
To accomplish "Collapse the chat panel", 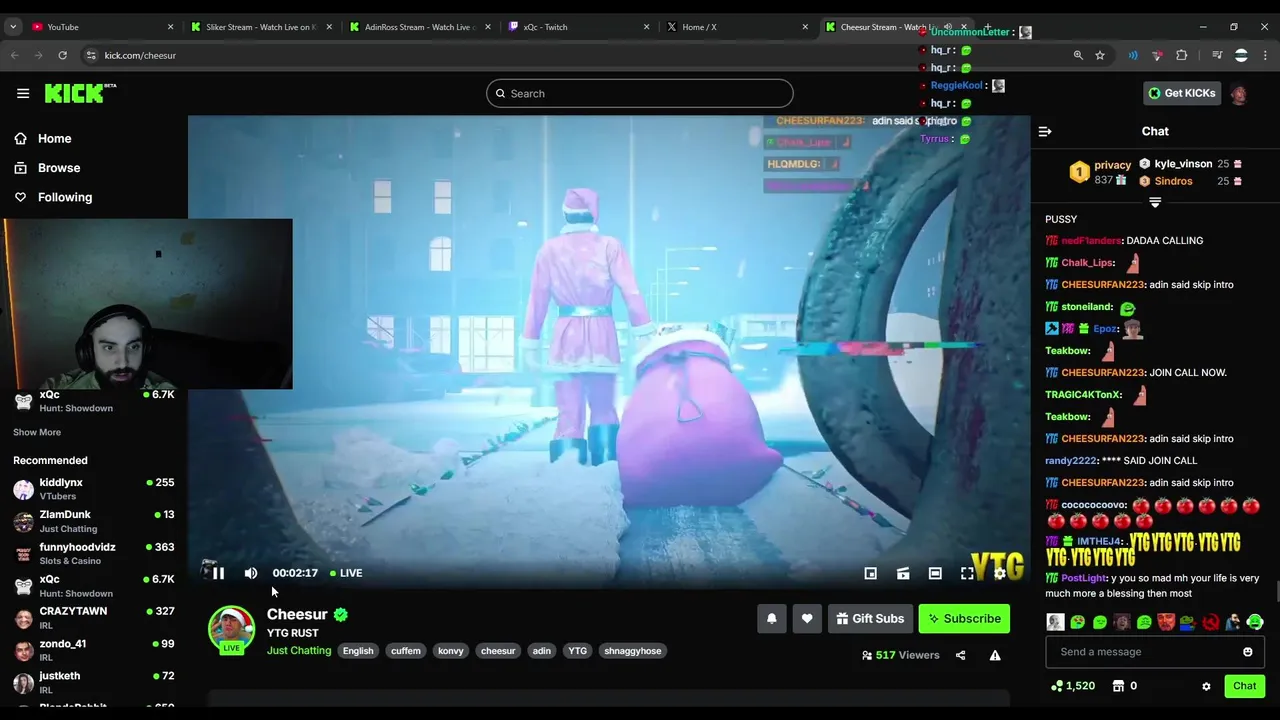I will (x=1045, y=131).
